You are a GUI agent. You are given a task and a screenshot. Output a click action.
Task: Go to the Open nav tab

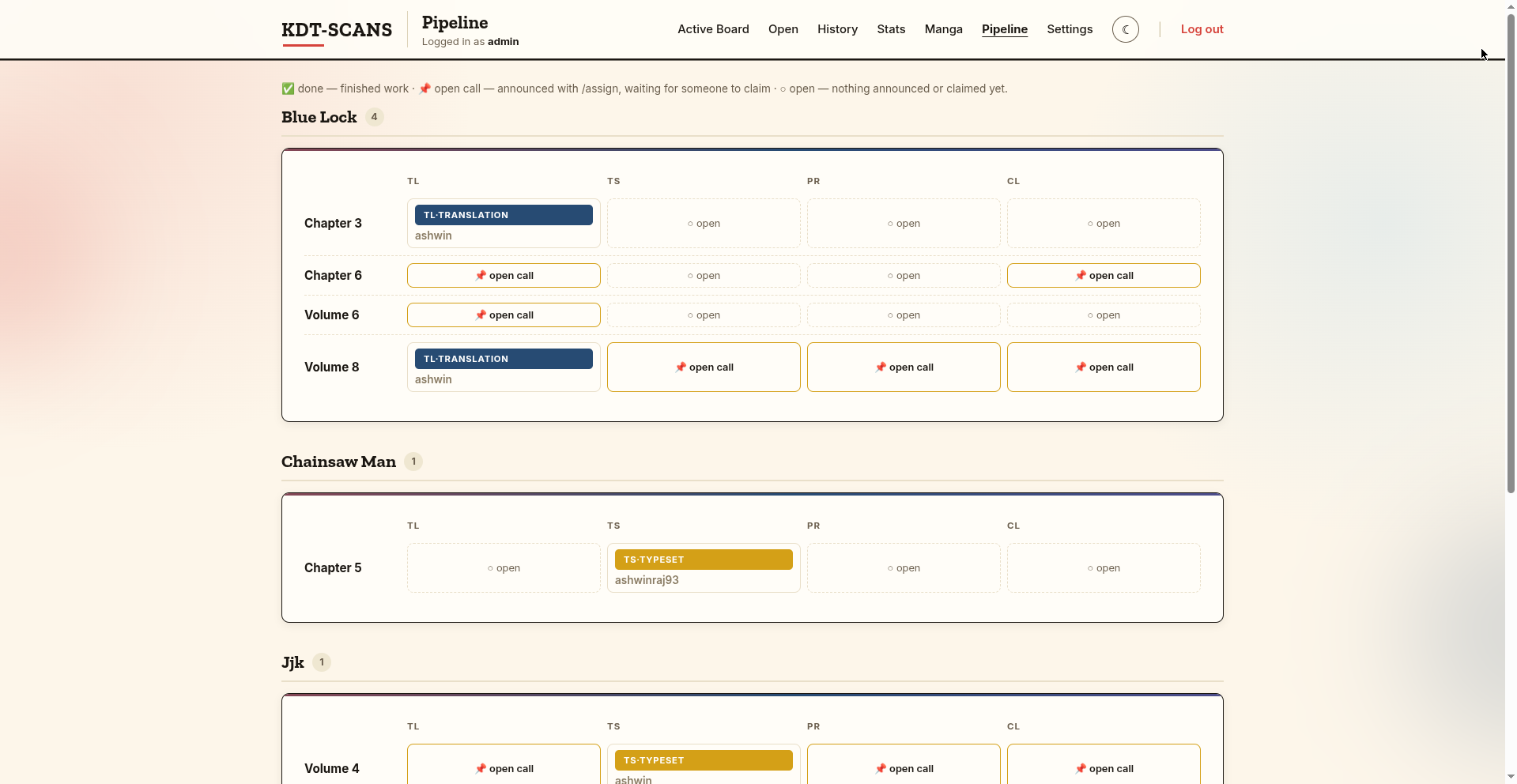pyautogui.click(x=783, y=29)
